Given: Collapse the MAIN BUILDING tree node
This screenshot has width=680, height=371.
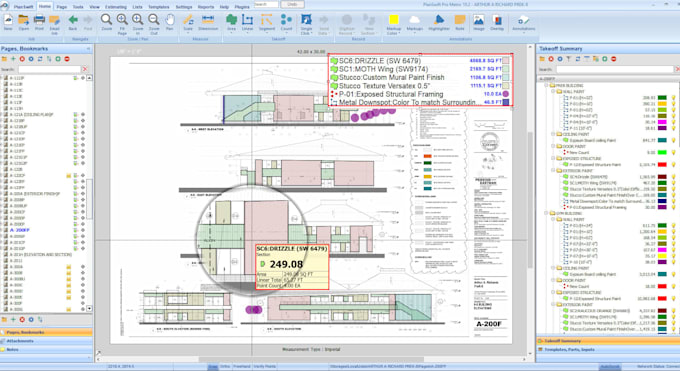Looking at the screenshot, I should pyautogui.click(x=546, y=86).
